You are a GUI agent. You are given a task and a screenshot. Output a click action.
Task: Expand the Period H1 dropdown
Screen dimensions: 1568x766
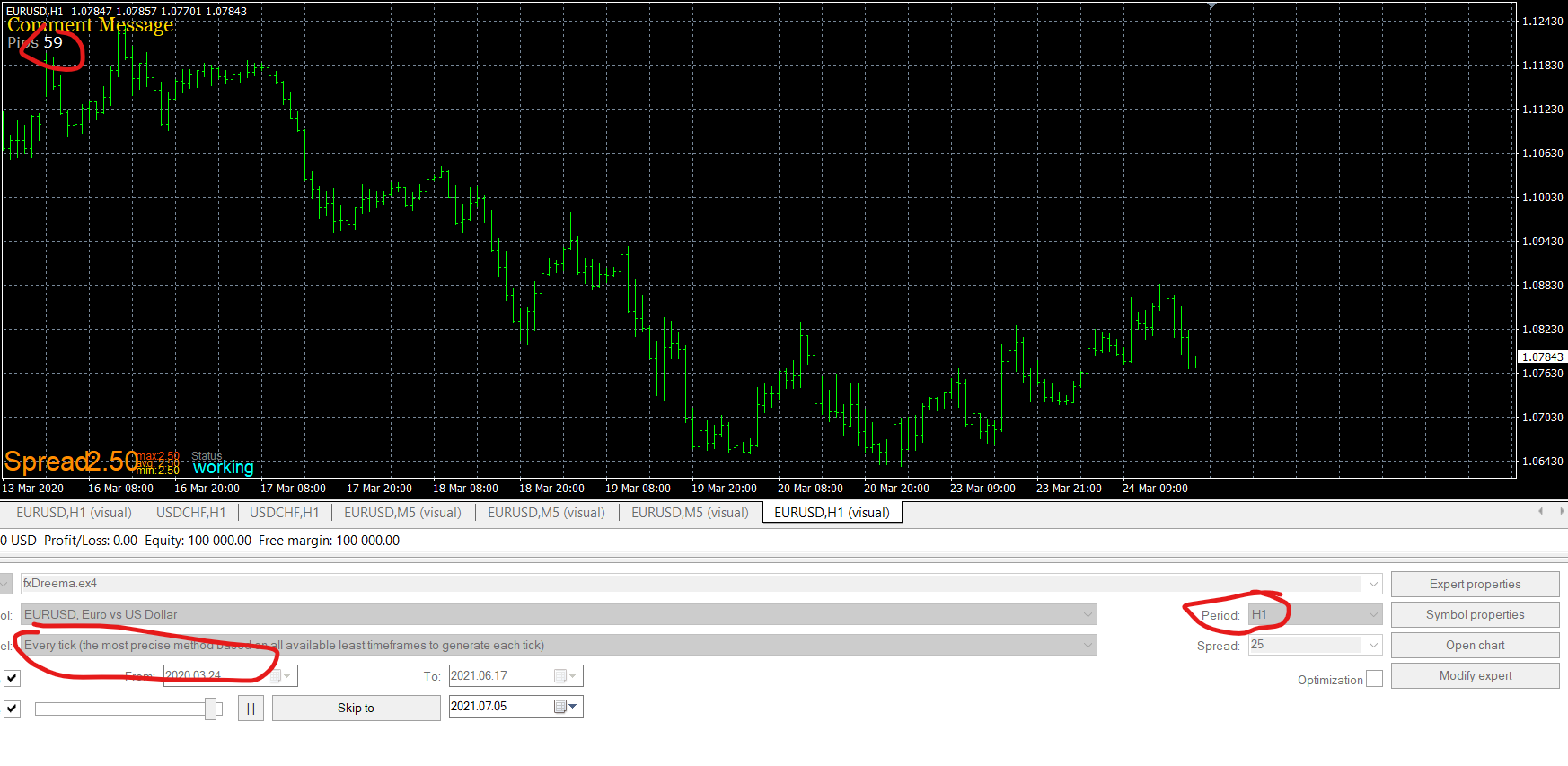coord(1372,614)
